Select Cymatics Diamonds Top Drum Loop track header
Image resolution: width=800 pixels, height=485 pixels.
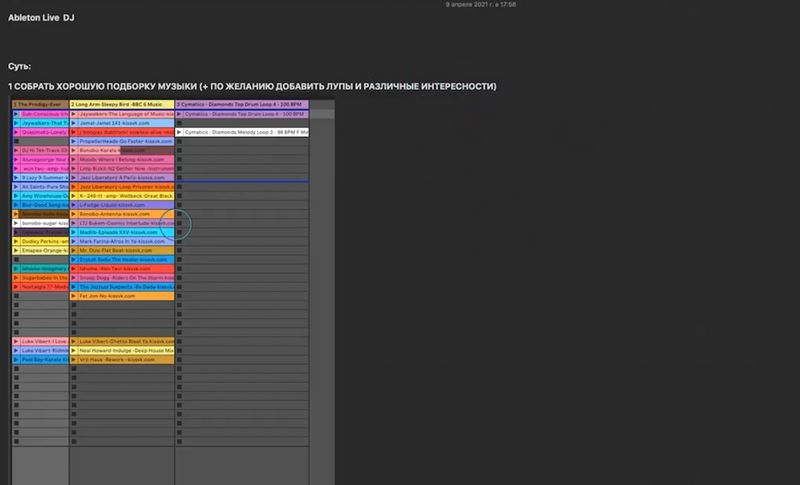(x=241, y=104)
